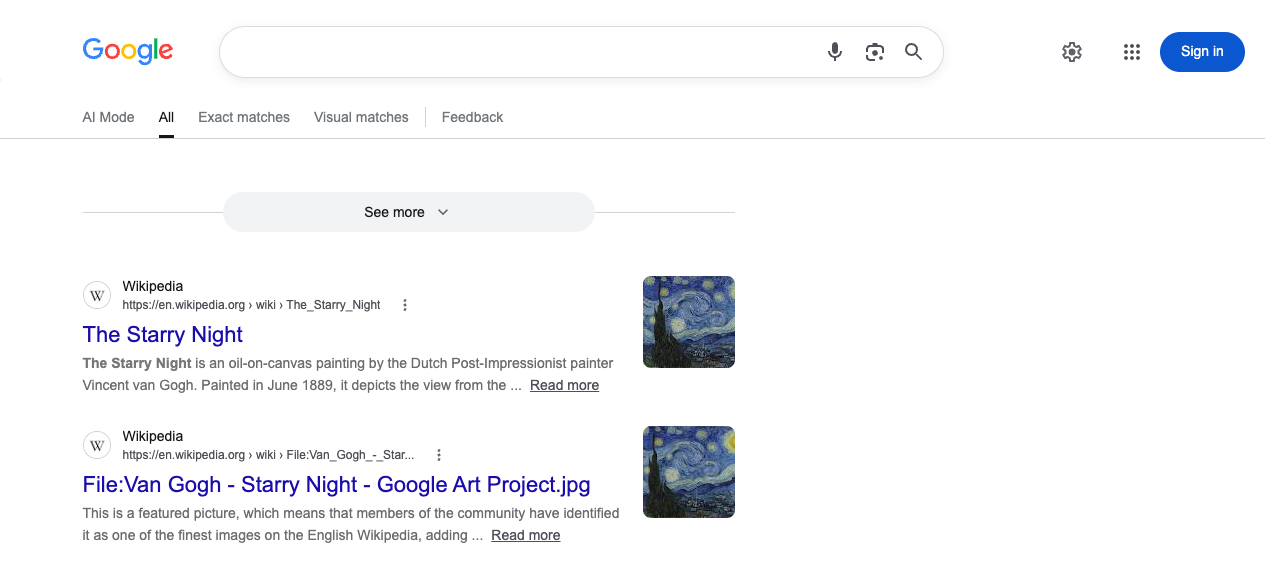The width and height of the screenshot is (1280, 573).
Task: Expand the See more button
Action: coord(408,212)
